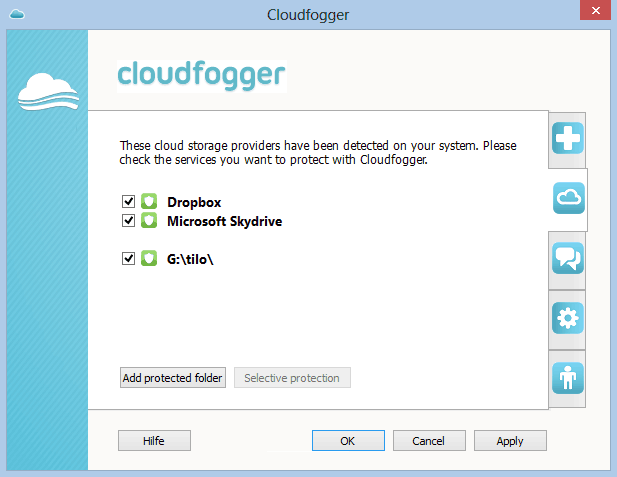Apply changes with Apply button
This screenshot has height=477, width=617.
click(510, 440)
